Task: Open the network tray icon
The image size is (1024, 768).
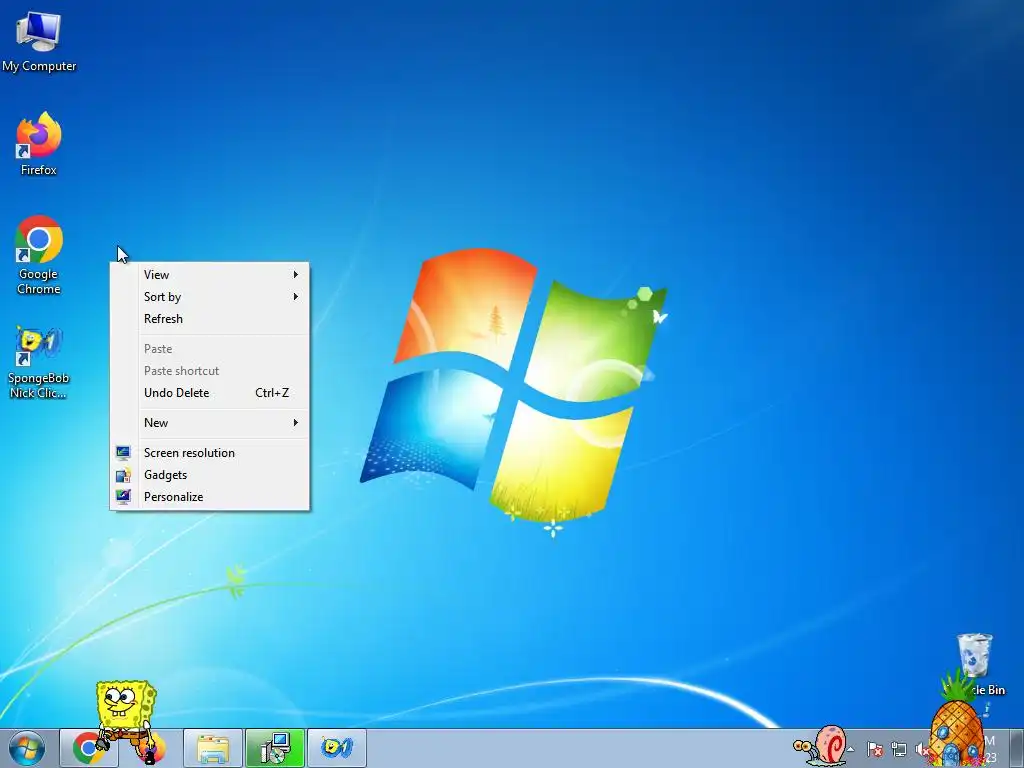Action: pyautogui.click(x=899, y=750)
